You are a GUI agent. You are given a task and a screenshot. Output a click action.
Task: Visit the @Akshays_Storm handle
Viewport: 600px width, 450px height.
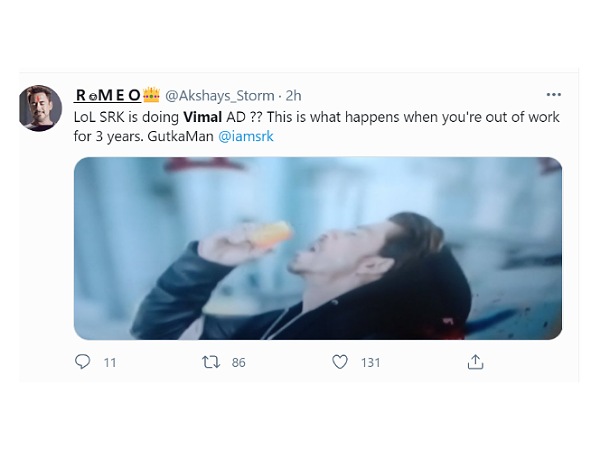[220, 96]
